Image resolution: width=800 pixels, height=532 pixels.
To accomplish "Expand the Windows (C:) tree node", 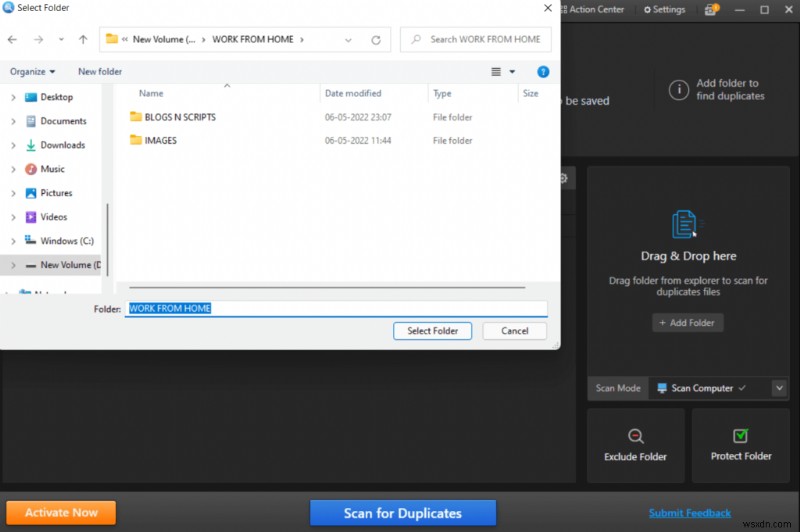I will pyautogui.click(x=13, y=241).
